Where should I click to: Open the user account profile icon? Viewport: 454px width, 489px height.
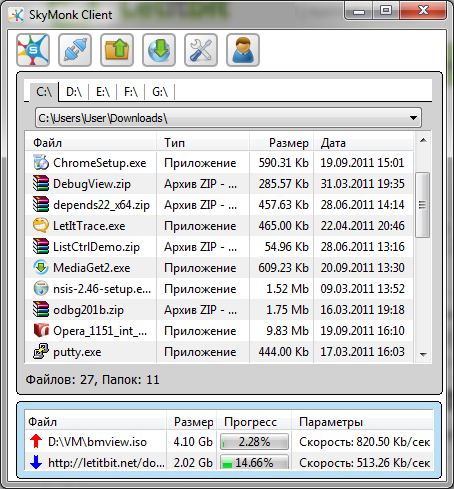tap(243, 50)
